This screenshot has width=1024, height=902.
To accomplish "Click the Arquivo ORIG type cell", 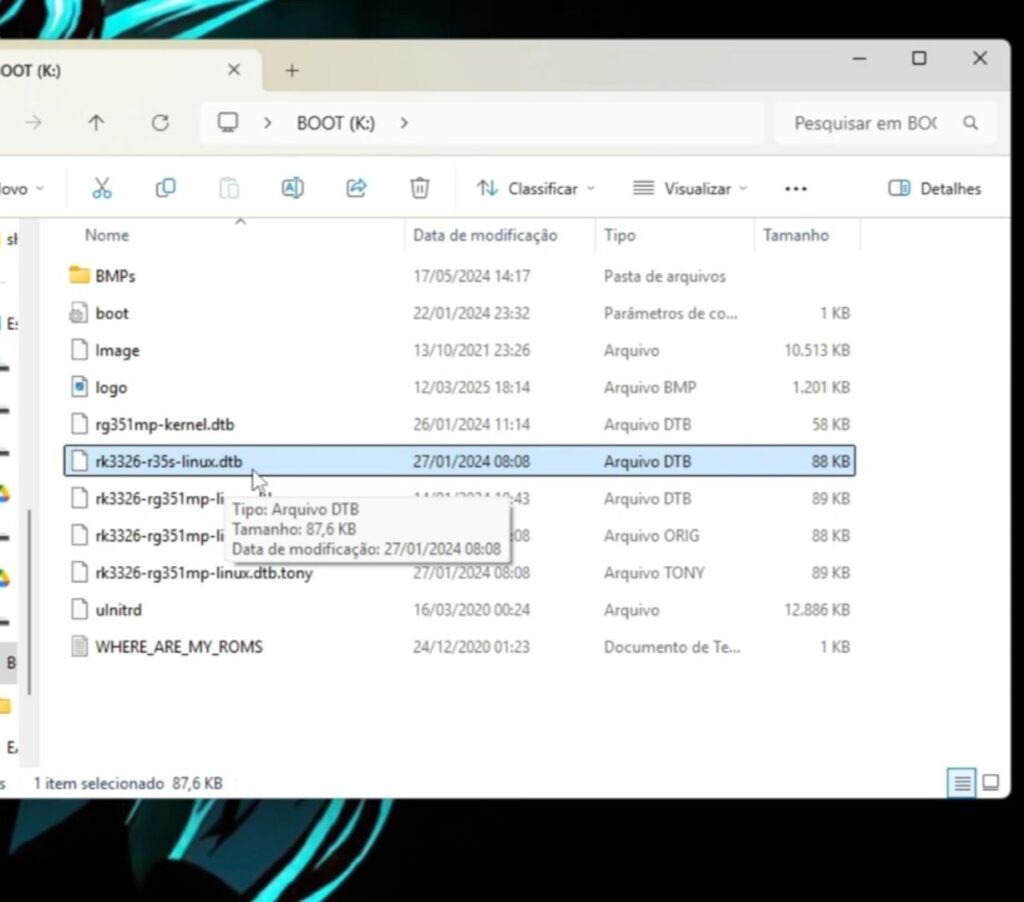I will click(x=651, y=536).
